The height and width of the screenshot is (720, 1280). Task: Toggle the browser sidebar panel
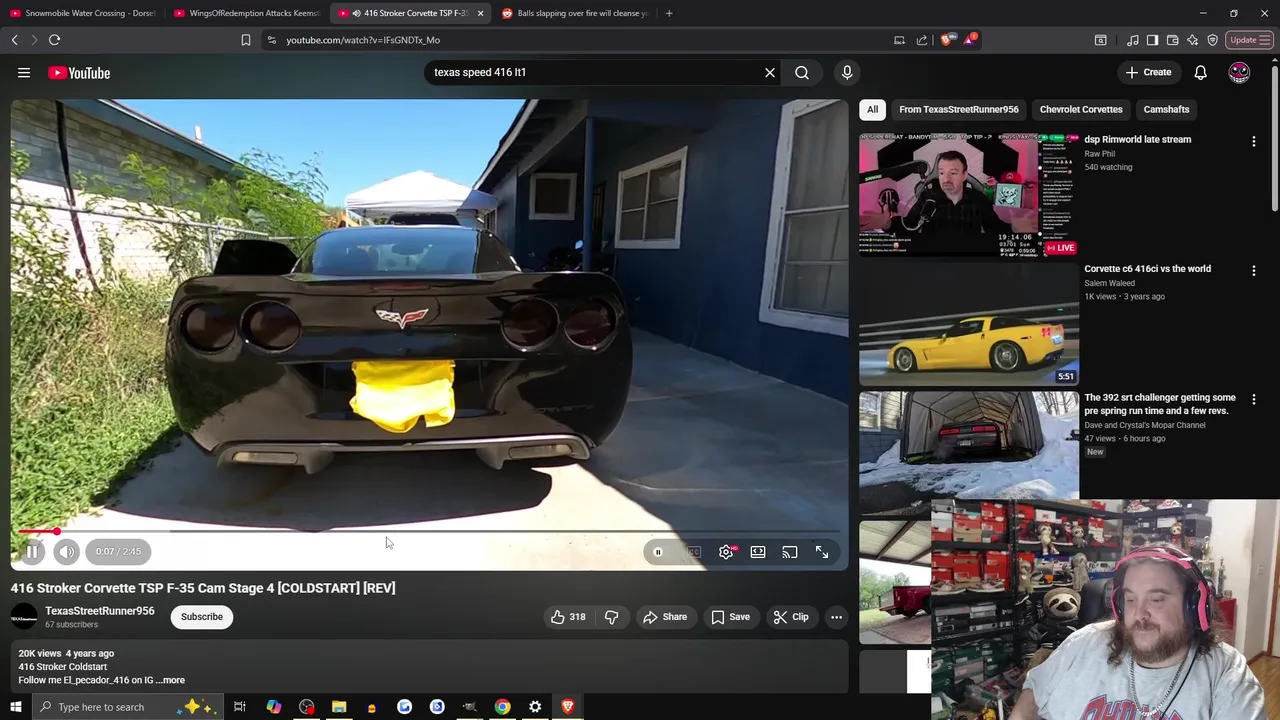1152,40
